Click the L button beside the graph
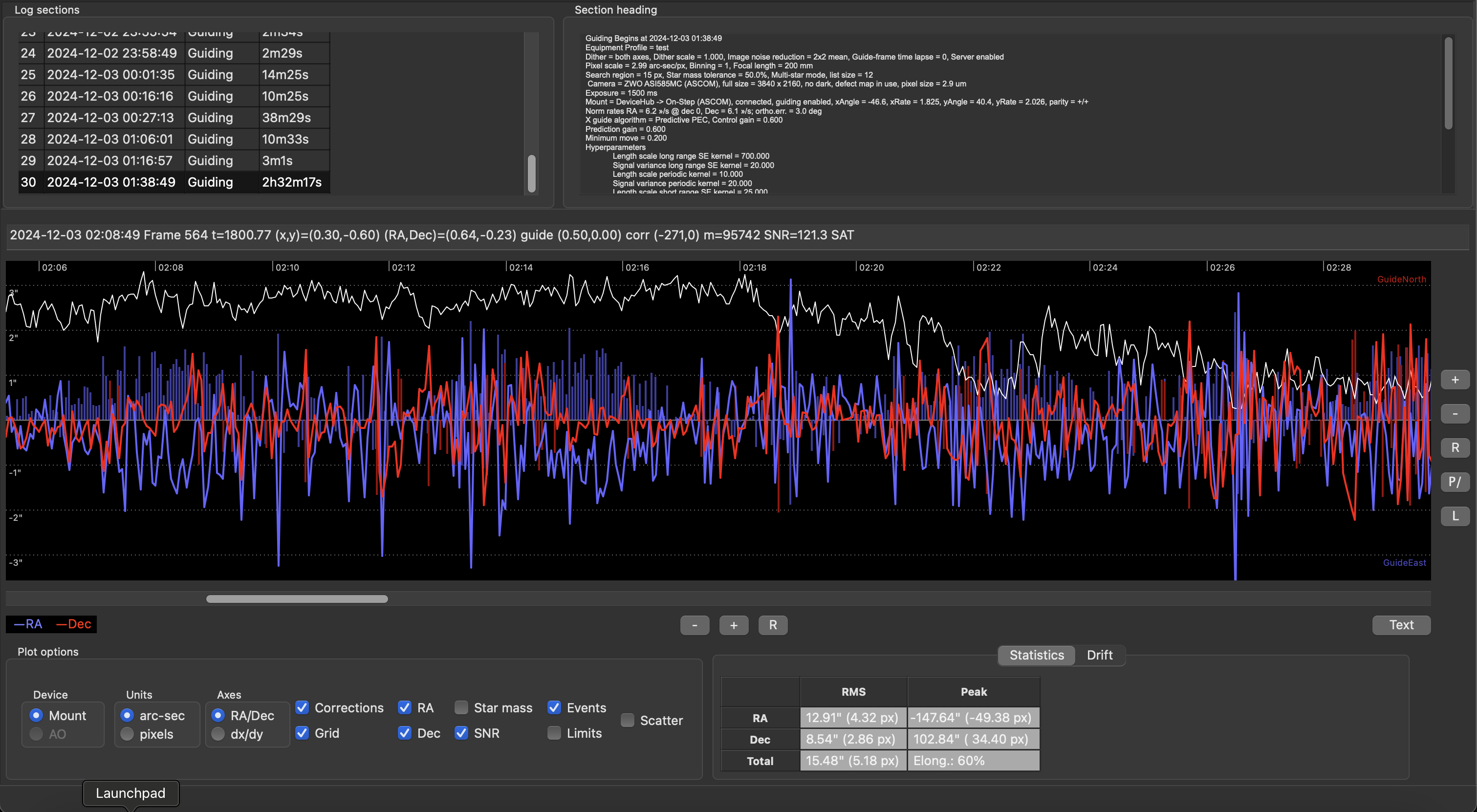The image size is (1477, 812). (1454, 516)
